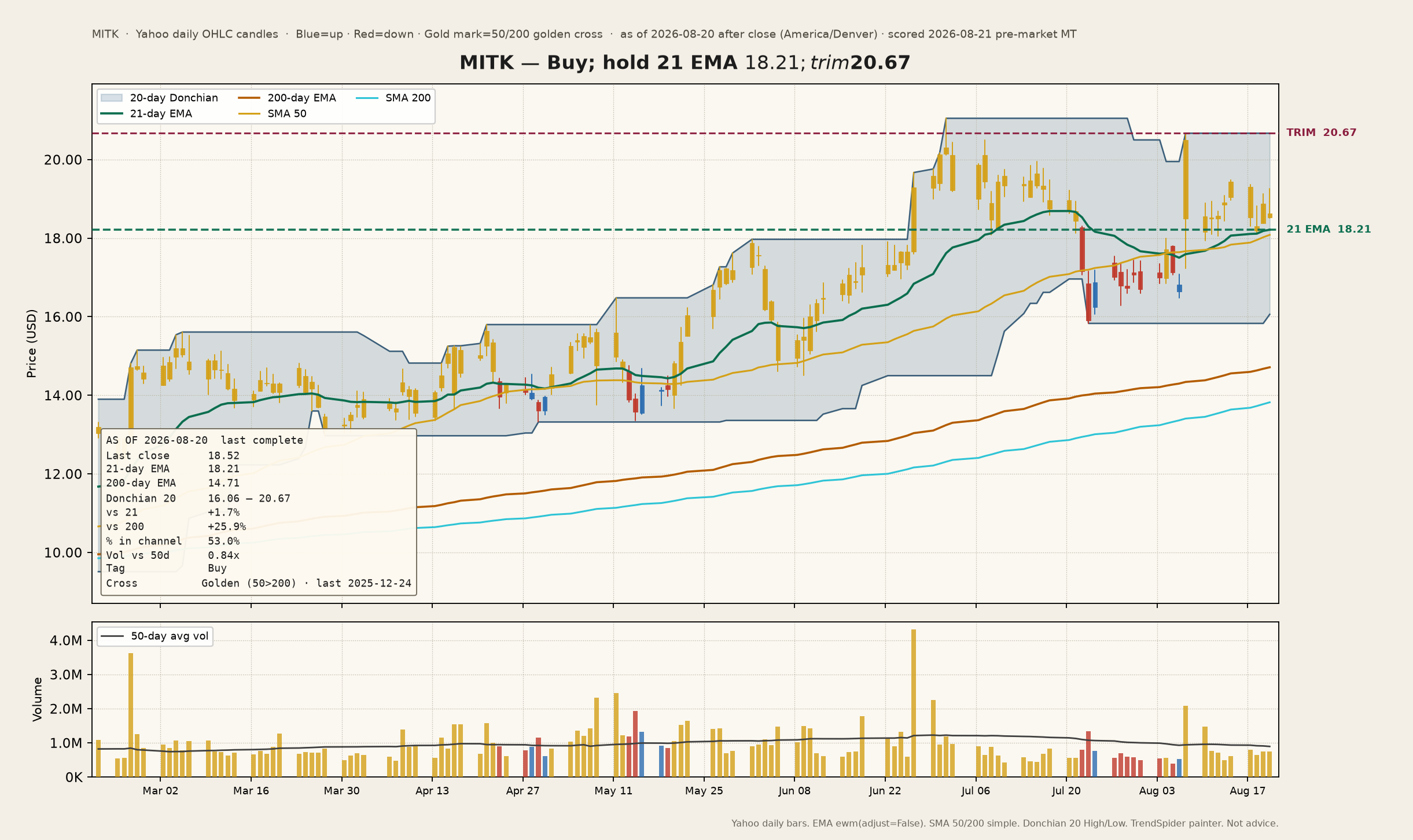Click the vs 21 +1.7% row
Screen dimensions: 1413x840
[172, 513]
